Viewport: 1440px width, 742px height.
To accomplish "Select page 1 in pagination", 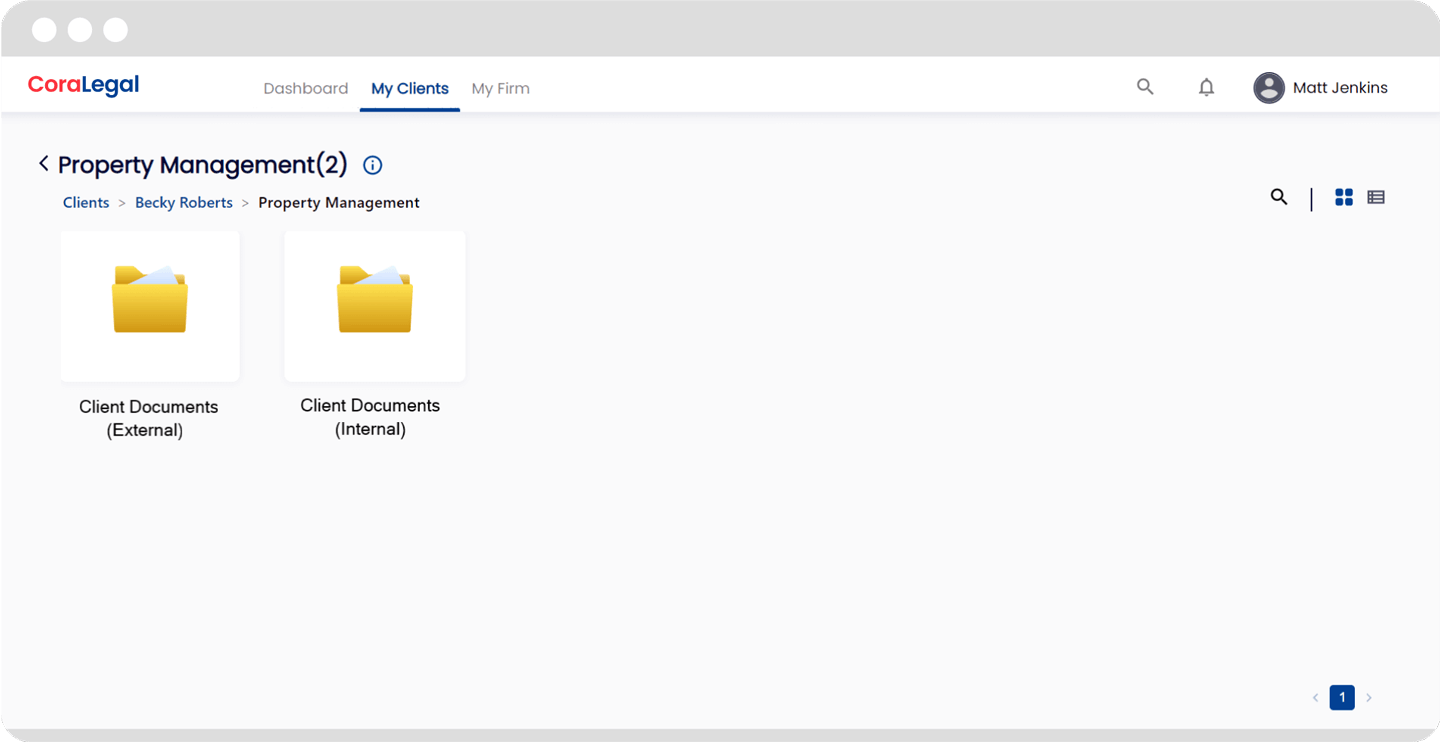I will click(x=1342, y=698).
